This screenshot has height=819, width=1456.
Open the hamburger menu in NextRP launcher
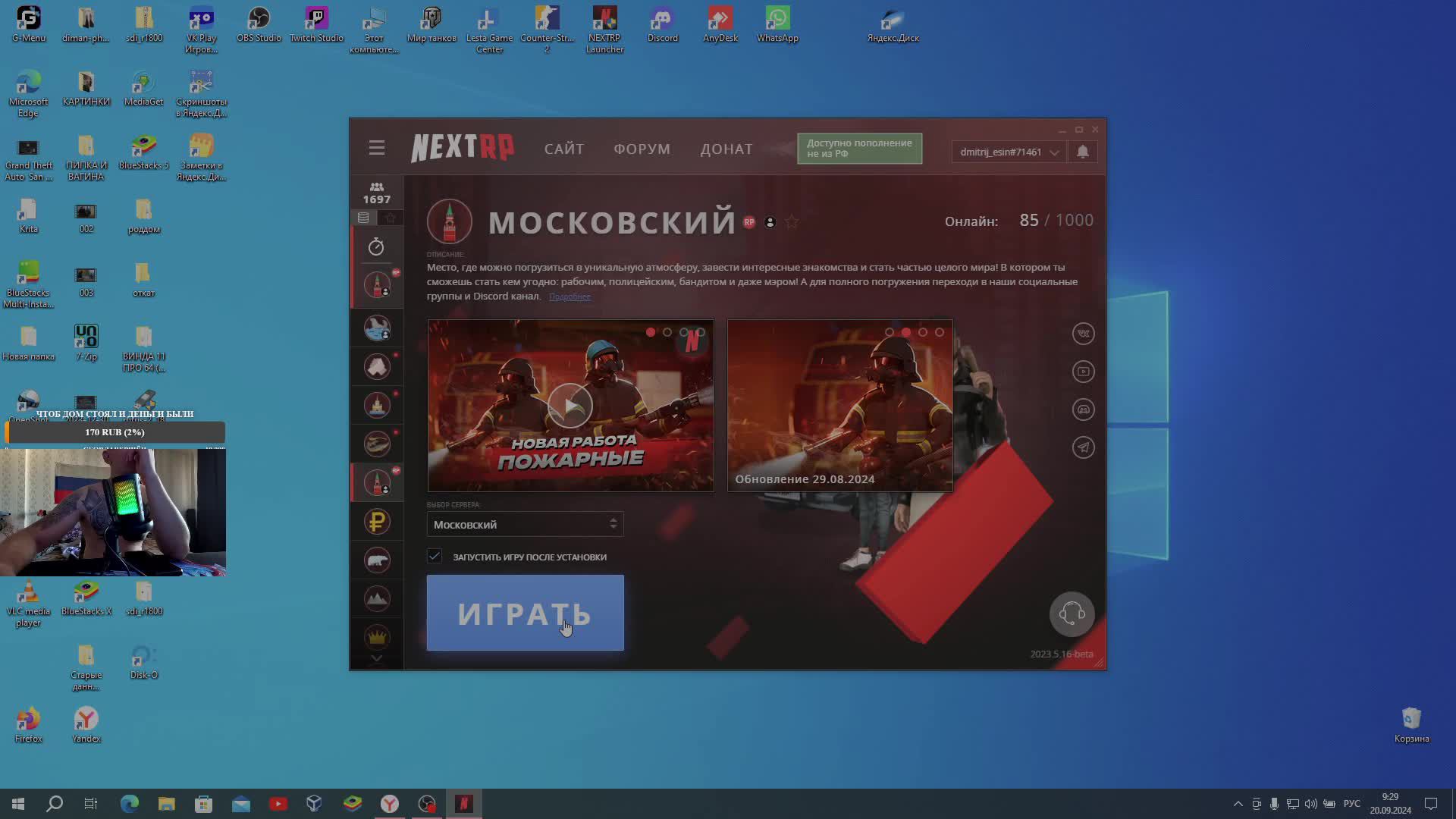[377, 148]
